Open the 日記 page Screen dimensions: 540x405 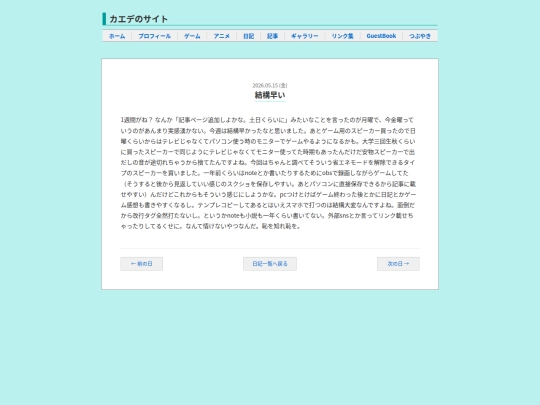click(x=249, y=36)
